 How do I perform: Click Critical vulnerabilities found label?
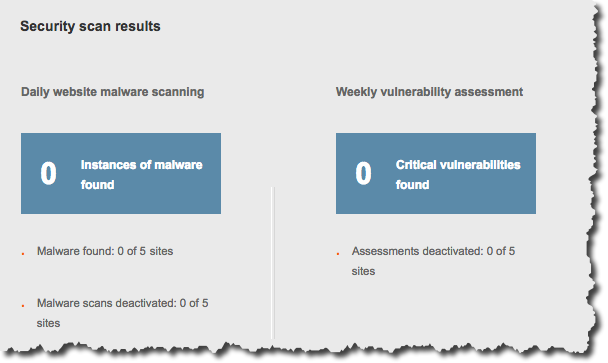click(x=458, y=175)
